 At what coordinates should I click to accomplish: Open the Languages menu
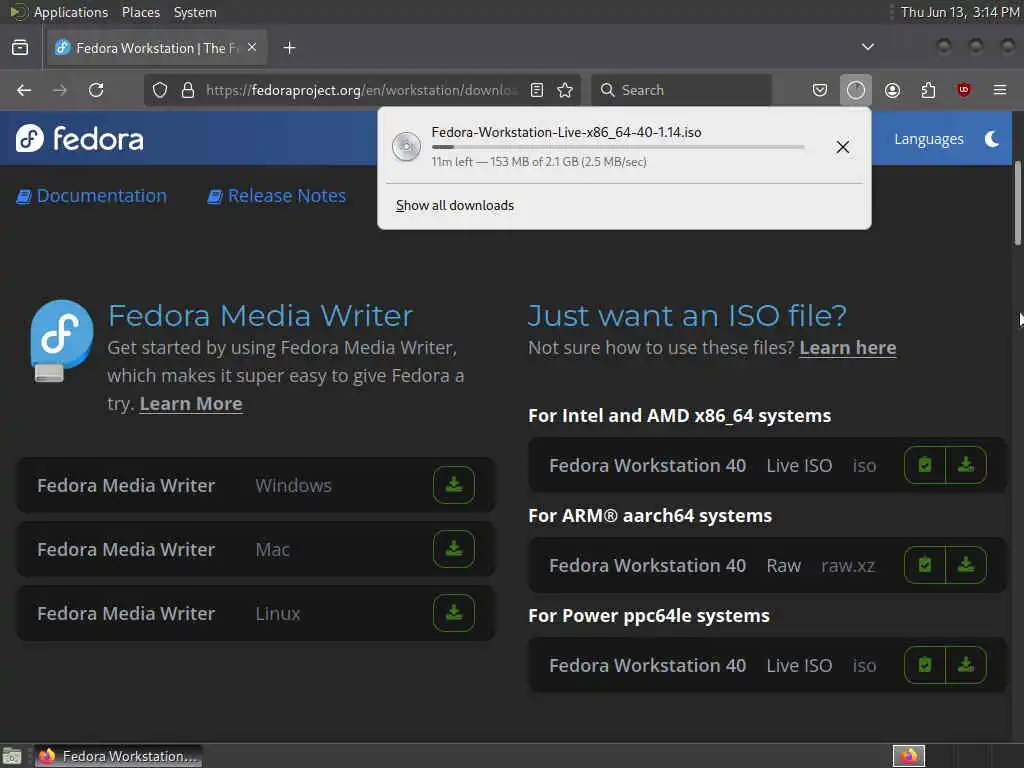(929, 139)
